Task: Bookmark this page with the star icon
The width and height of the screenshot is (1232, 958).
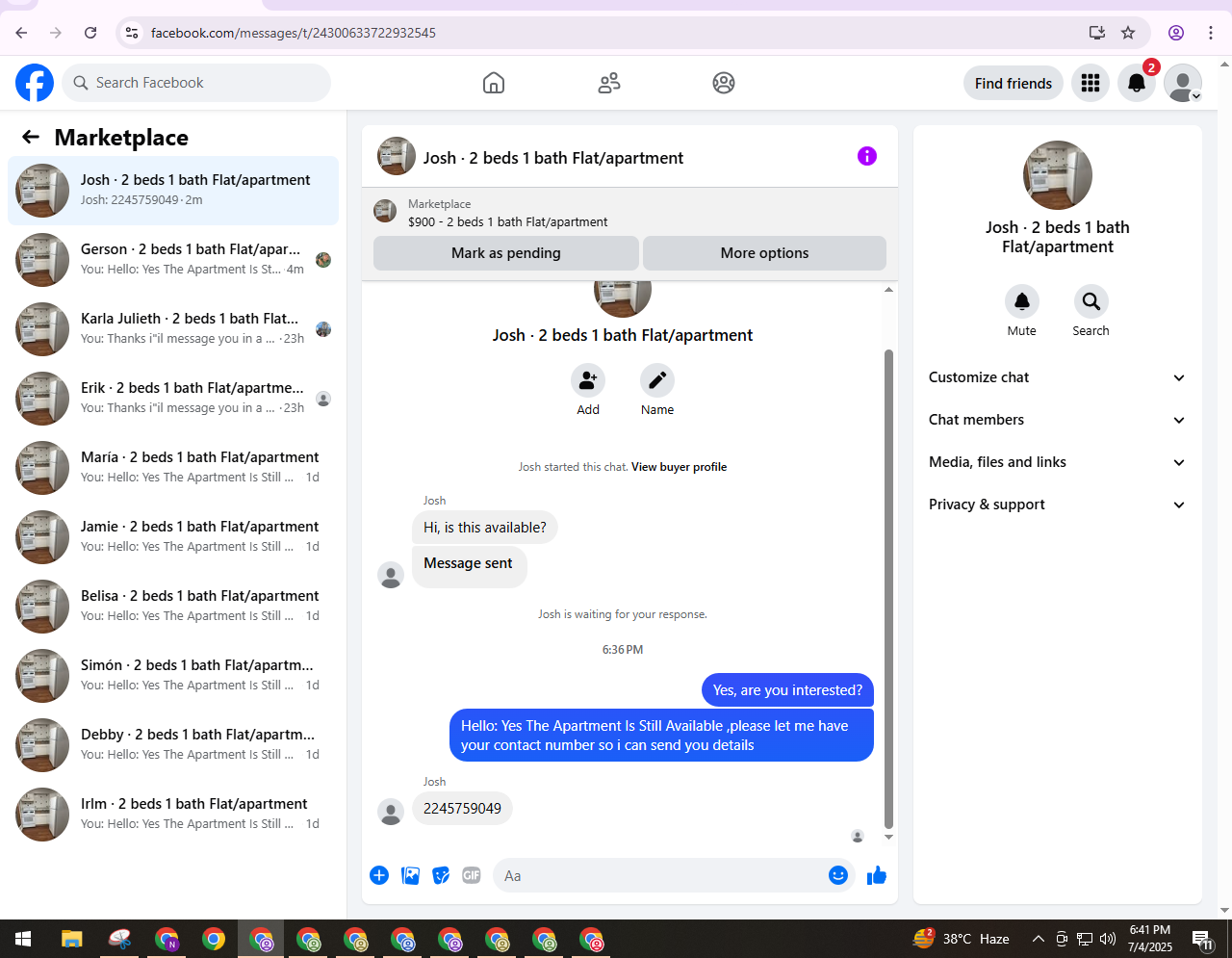Action: click(1128, 33)
